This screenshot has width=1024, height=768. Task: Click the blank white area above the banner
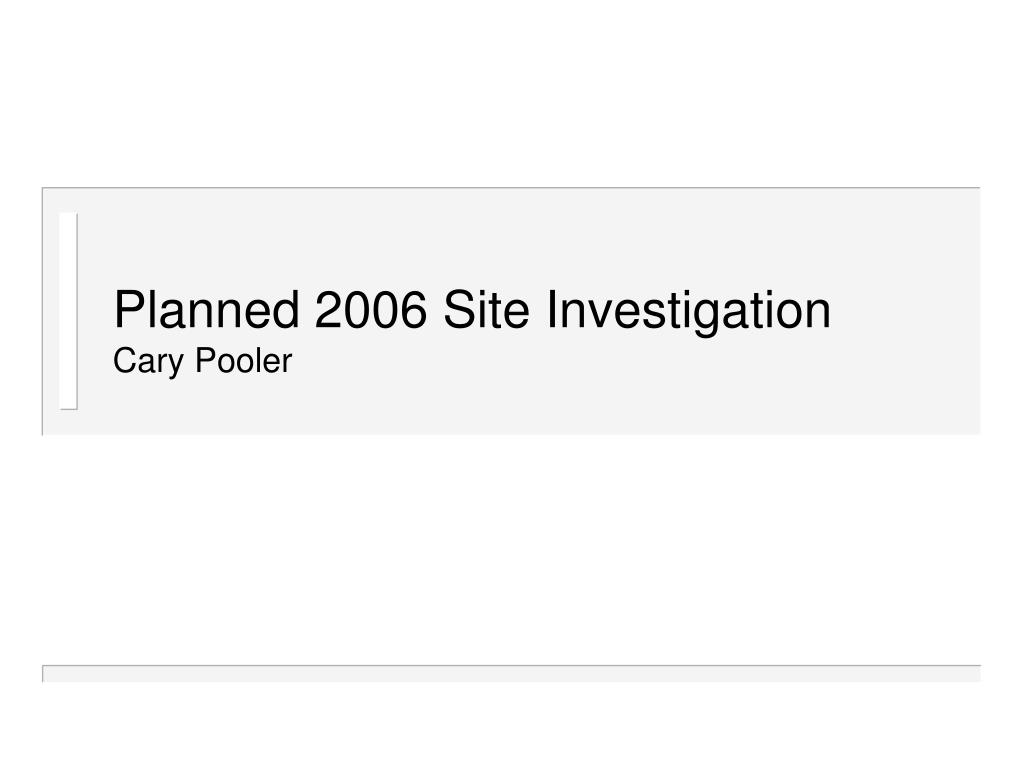tap(512, 93)
